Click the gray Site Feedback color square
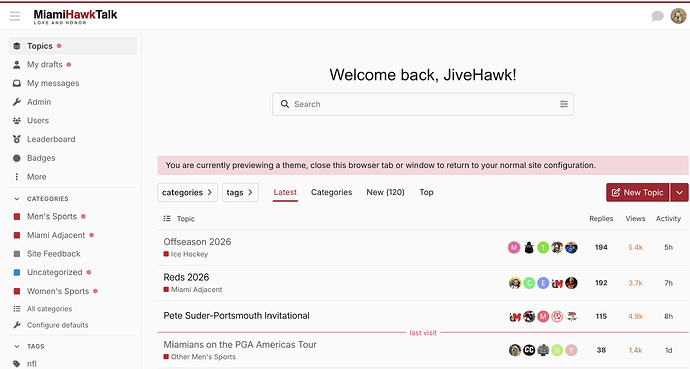 [17, 254]
